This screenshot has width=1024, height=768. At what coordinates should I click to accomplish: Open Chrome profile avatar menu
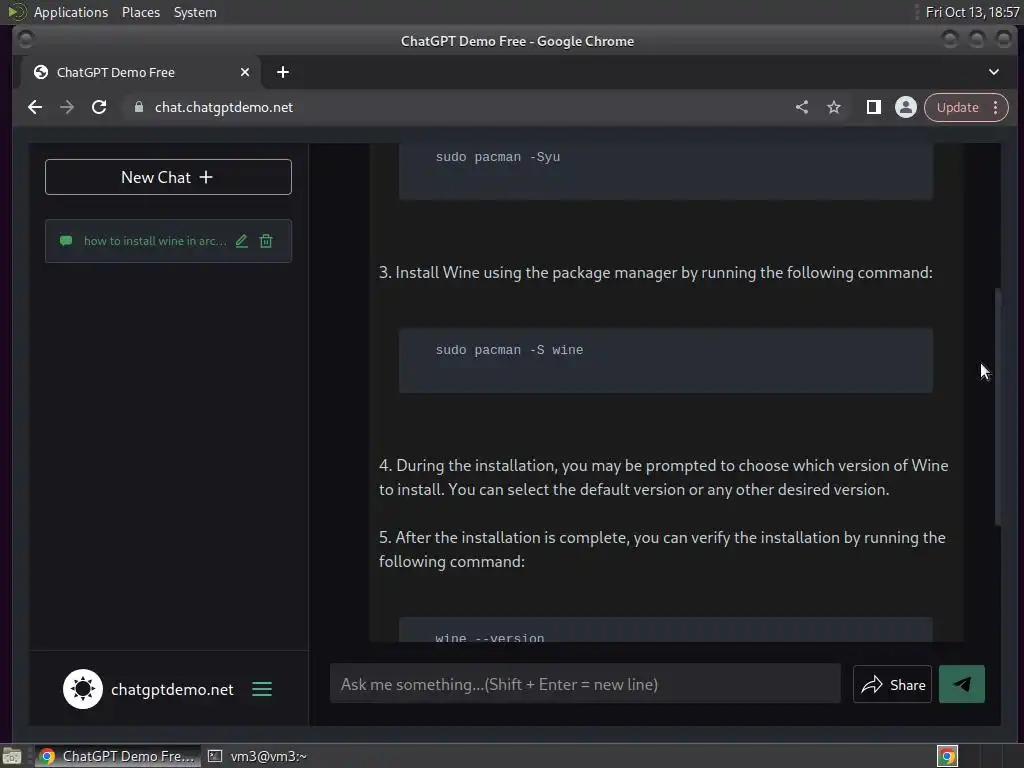(906, 107)
